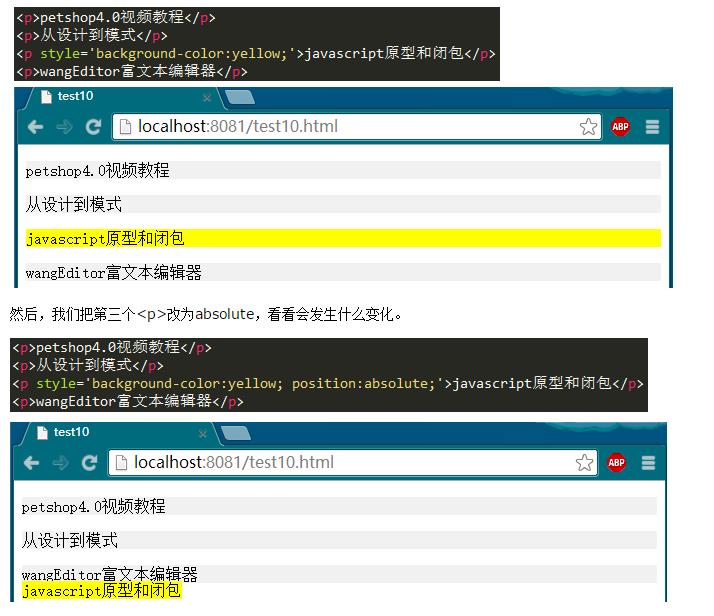Click absolute-positioned yellow javascript paragraph in lower page

click(x=102, y=591)
